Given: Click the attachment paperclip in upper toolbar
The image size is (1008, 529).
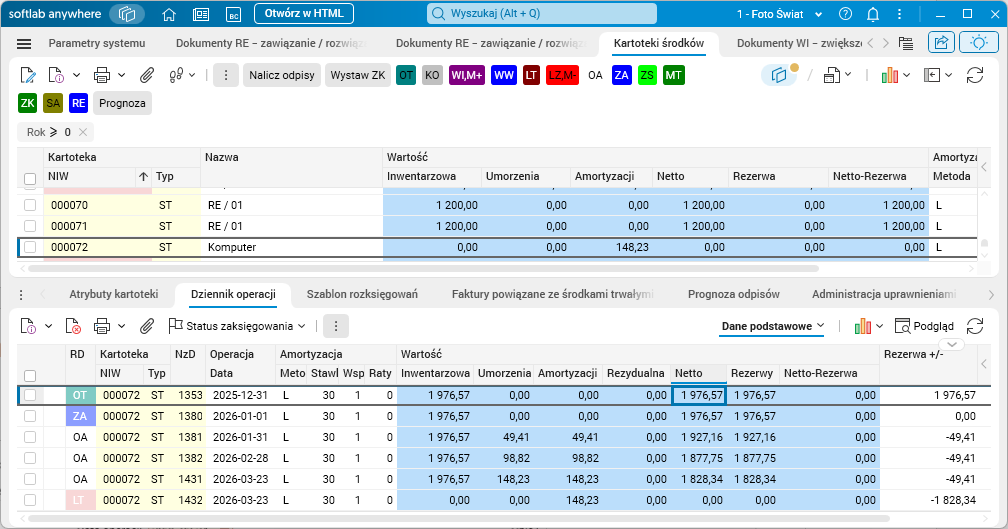Looking at the screenshot, I should pyautogui.click(x=146, y=75).
